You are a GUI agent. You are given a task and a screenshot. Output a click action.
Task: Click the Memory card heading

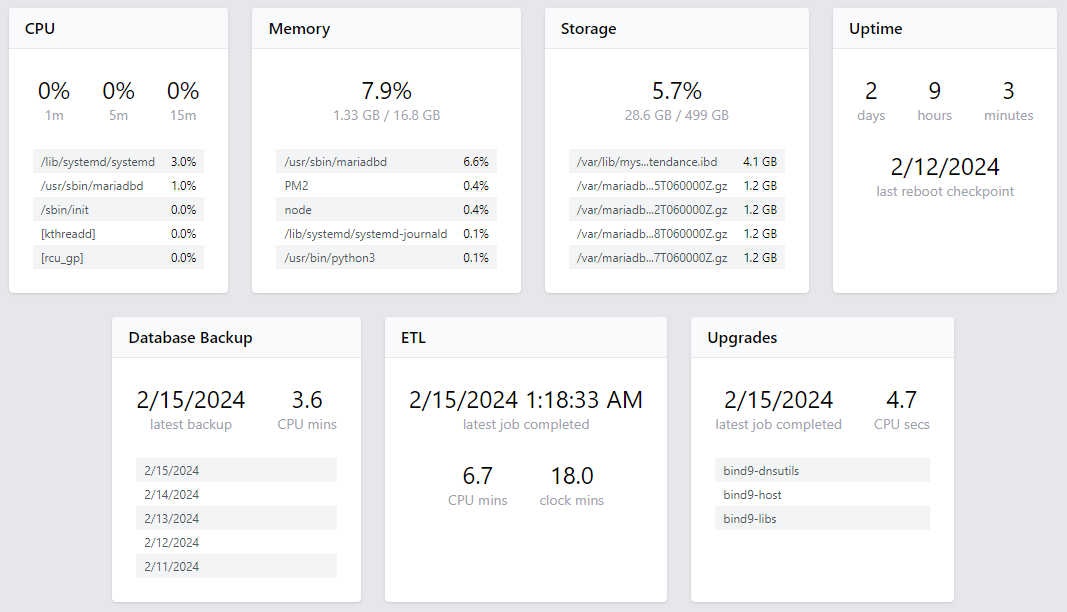[299, 29]
